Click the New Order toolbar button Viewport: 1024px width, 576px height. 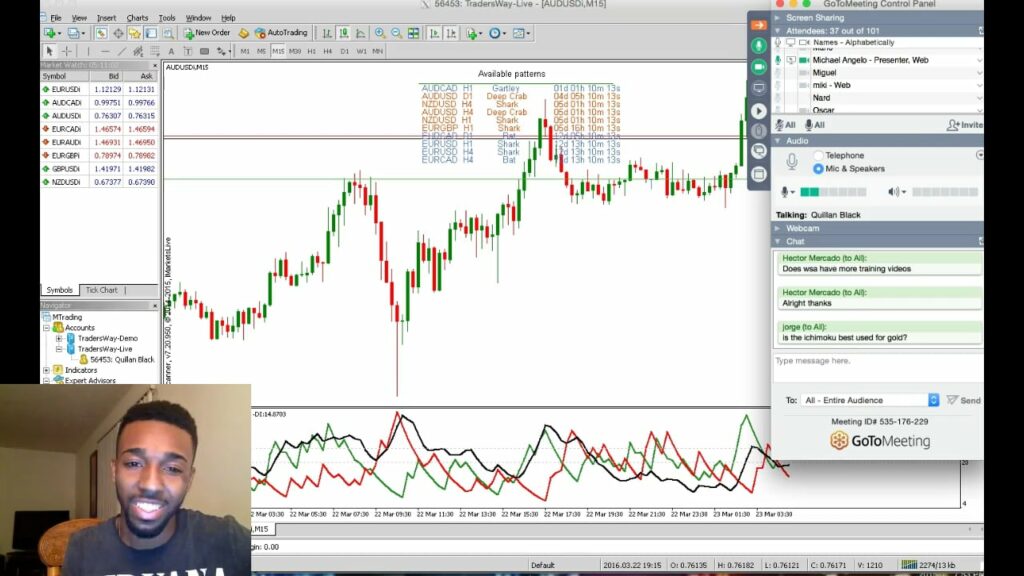207,33
